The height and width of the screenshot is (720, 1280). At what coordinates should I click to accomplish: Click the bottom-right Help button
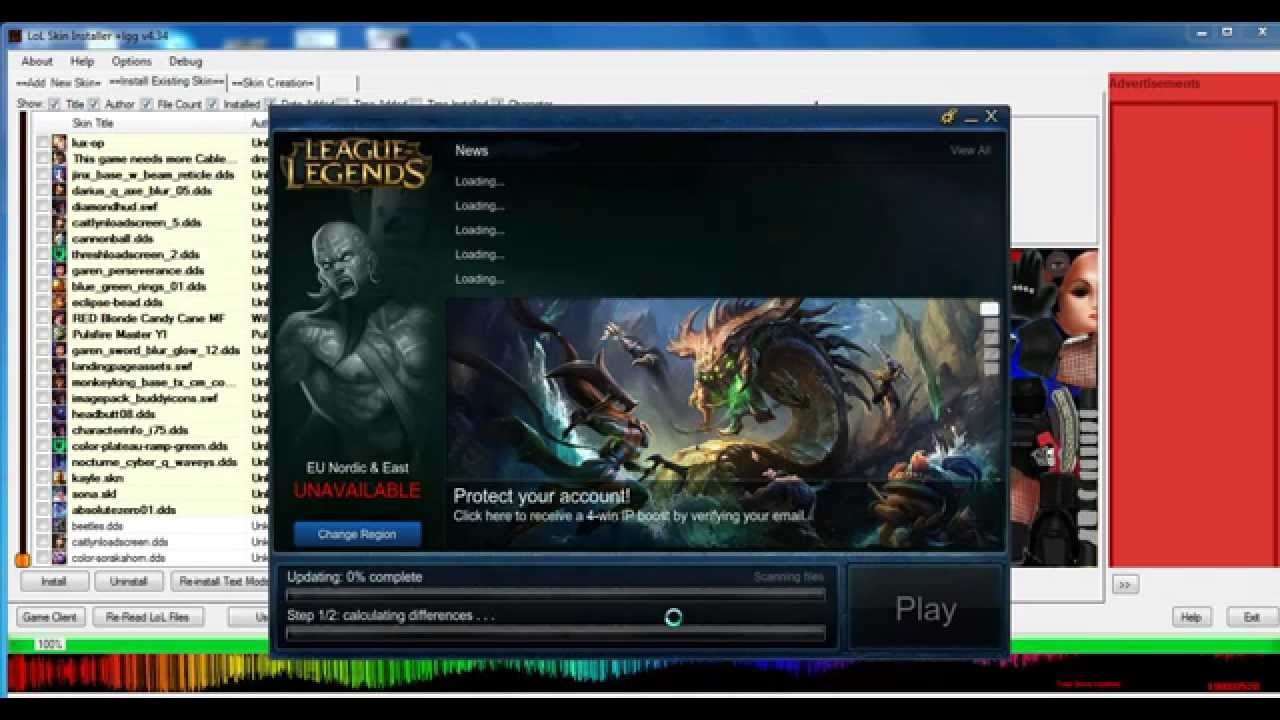tap(1191, 617)
